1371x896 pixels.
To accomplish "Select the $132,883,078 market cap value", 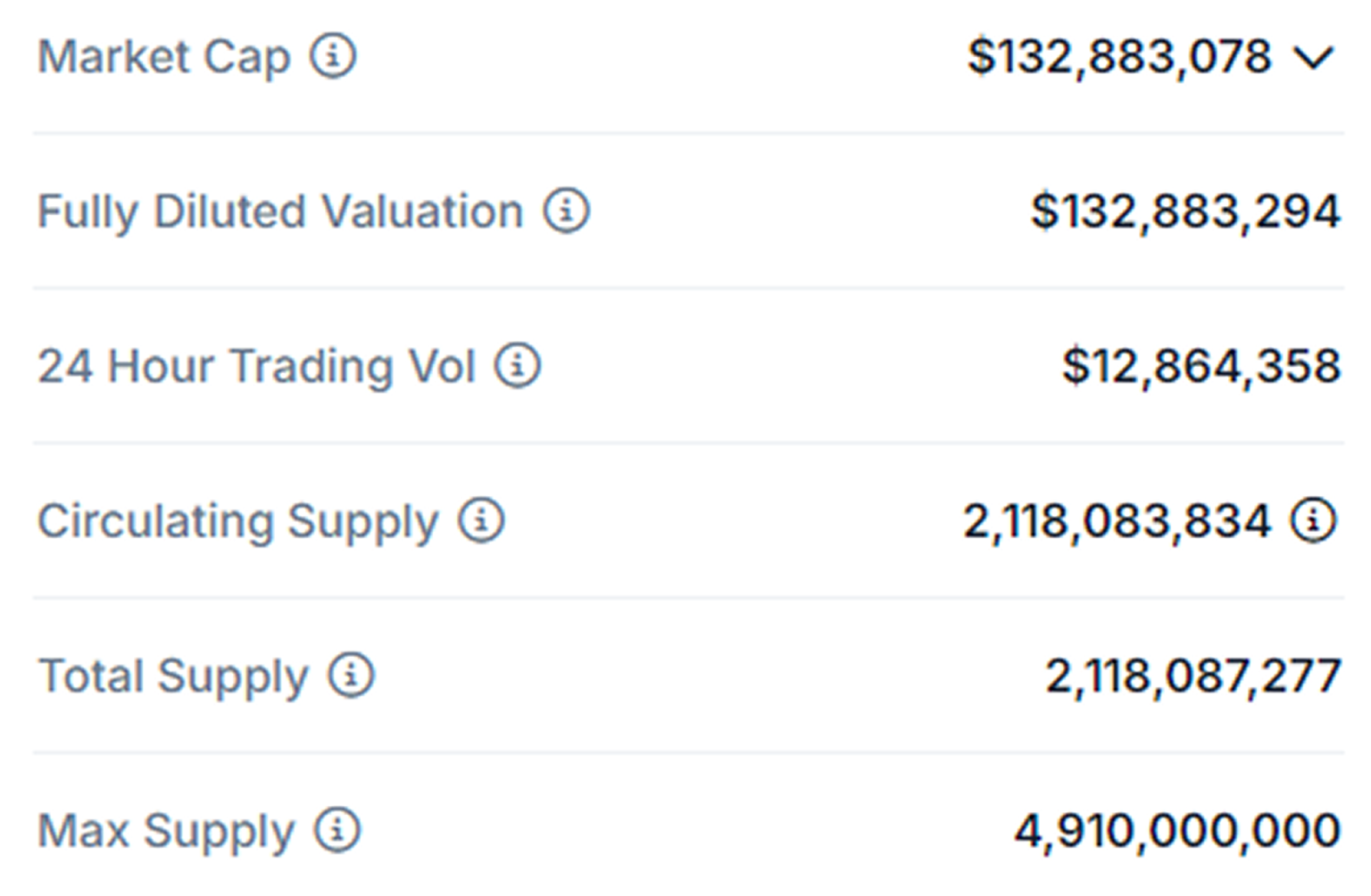I will 1119,58.
